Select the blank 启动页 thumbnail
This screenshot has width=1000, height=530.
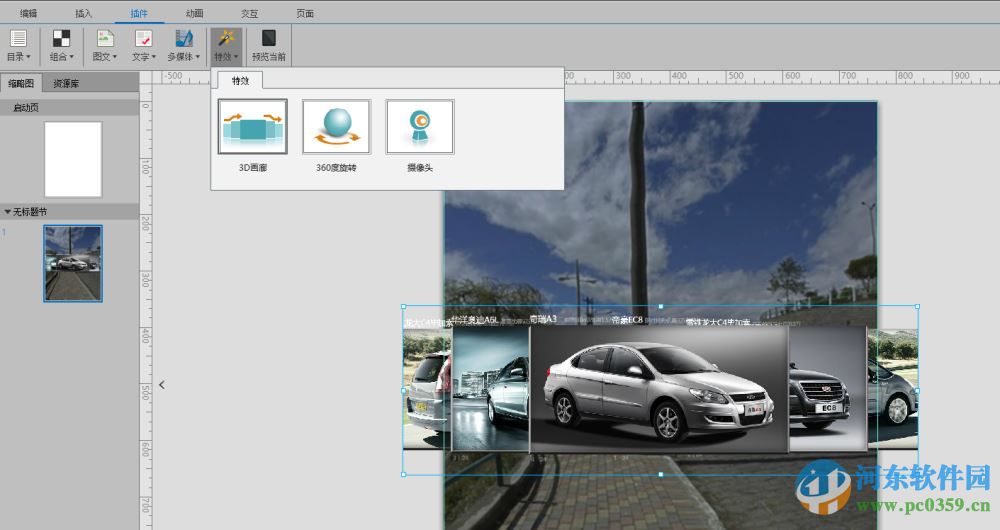73,159
